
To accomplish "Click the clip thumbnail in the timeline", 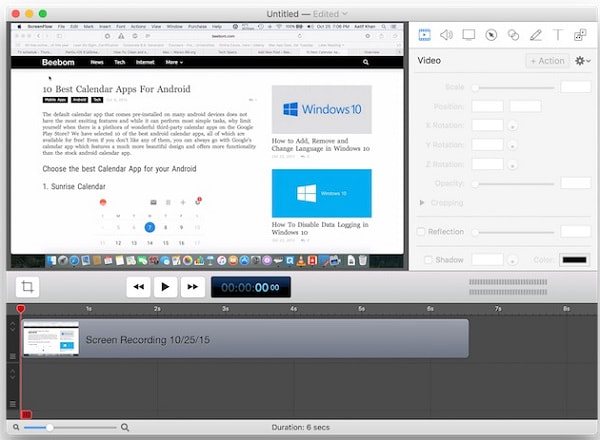I will pyautogui.click(x=51, y=339).
